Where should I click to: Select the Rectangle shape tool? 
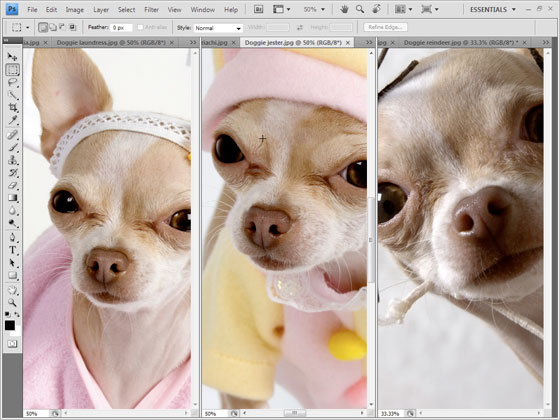[x=12, y=275]
